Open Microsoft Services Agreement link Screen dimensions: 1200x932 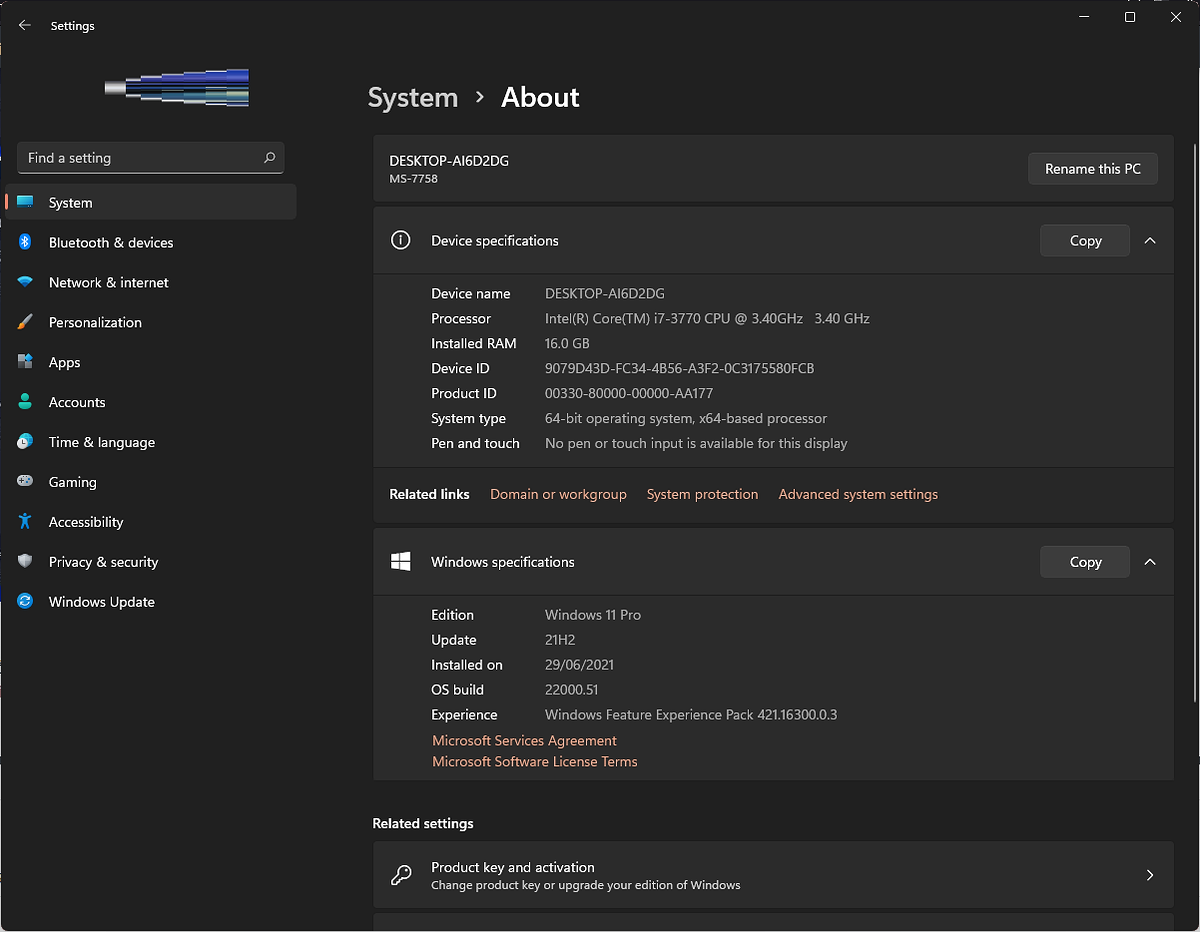(x=524, y=741)
